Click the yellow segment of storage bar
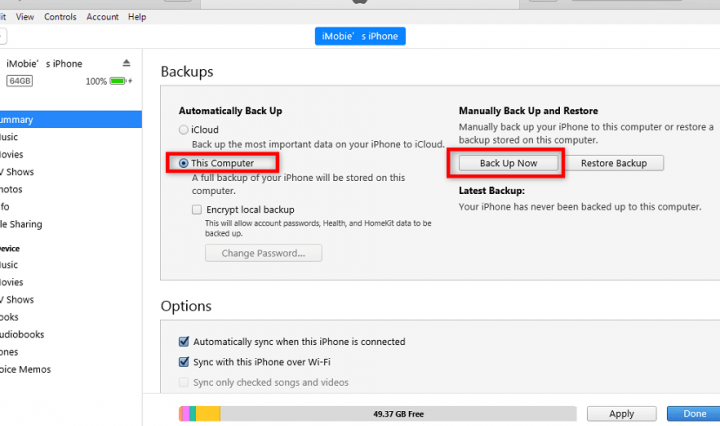The image size is (720, 426). point(208,414)
